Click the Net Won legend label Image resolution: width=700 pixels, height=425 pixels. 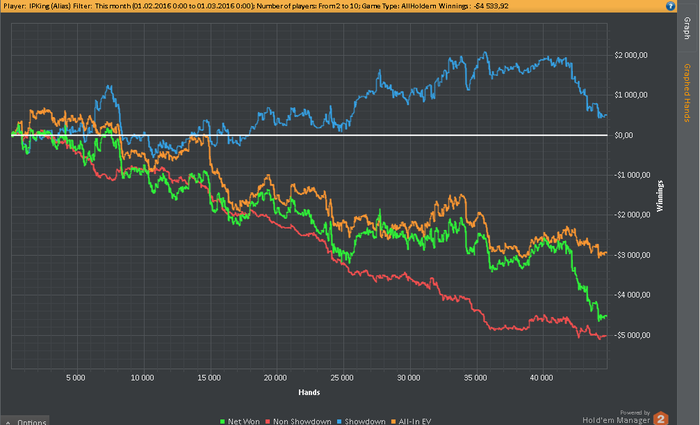243,421
